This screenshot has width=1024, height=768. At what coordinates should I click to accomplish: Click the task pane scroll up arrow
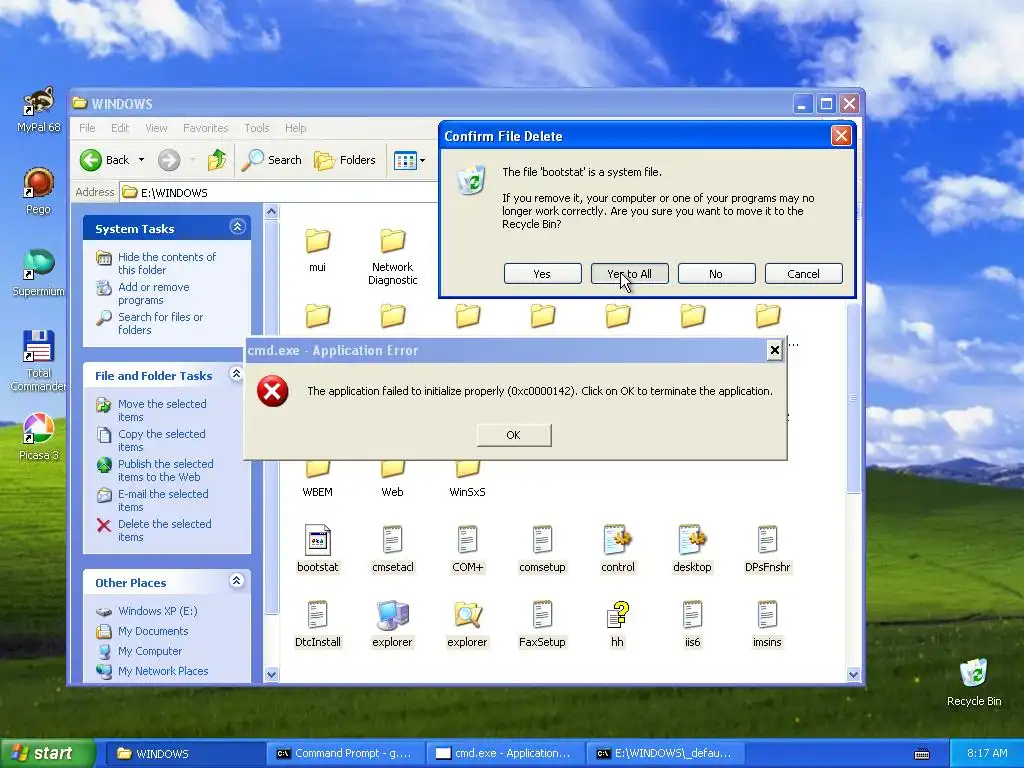[272, 212]
